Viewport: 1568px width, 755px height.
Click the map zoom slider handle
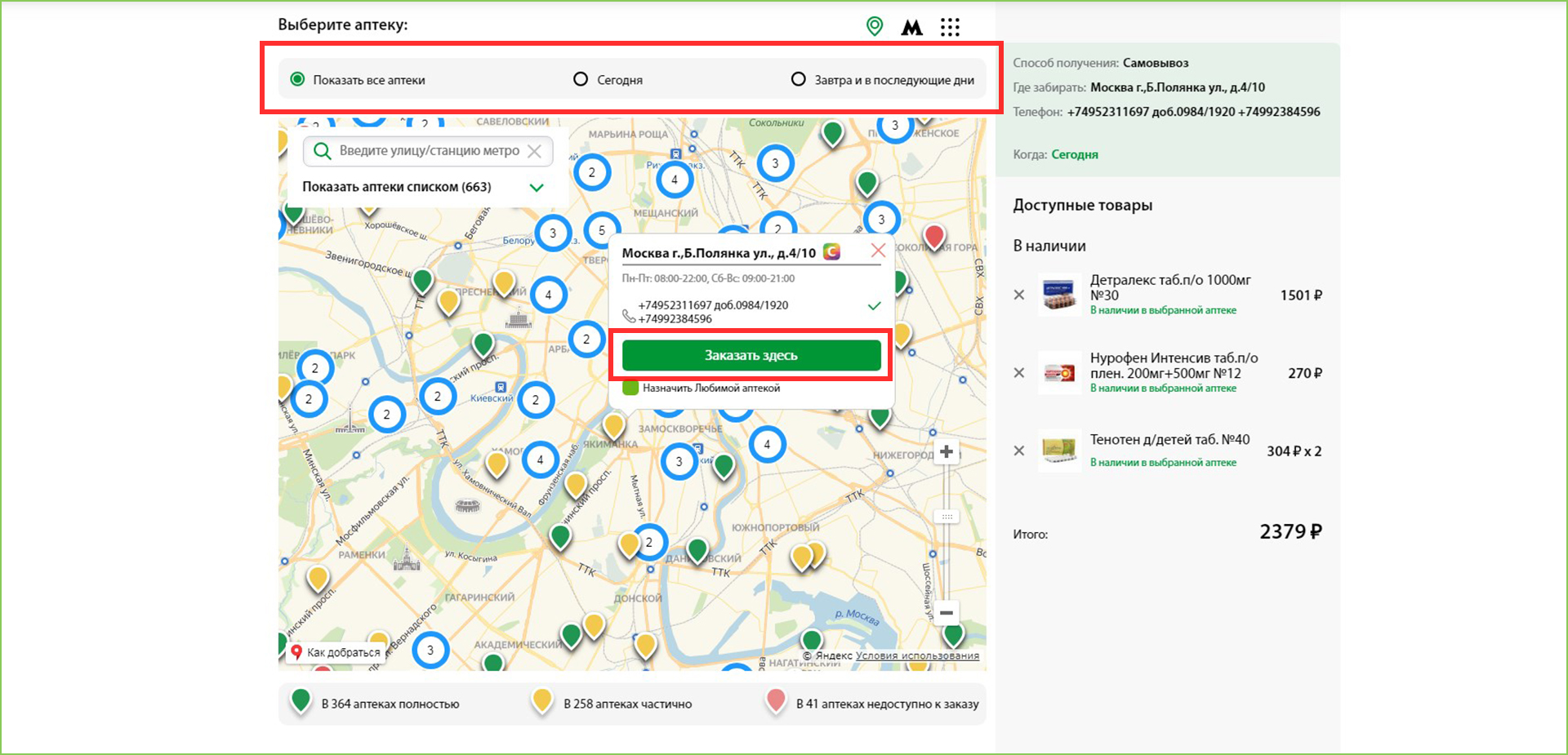coord(947,517)
